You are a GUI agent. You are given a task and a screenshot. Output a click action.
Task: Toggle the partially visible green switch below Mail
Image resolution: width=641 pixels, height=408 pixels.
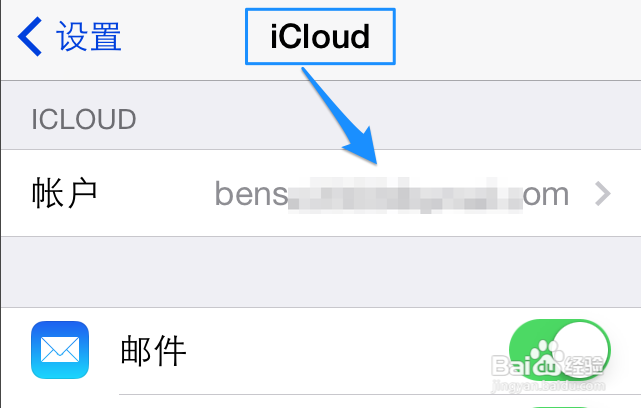coord(559,406)
